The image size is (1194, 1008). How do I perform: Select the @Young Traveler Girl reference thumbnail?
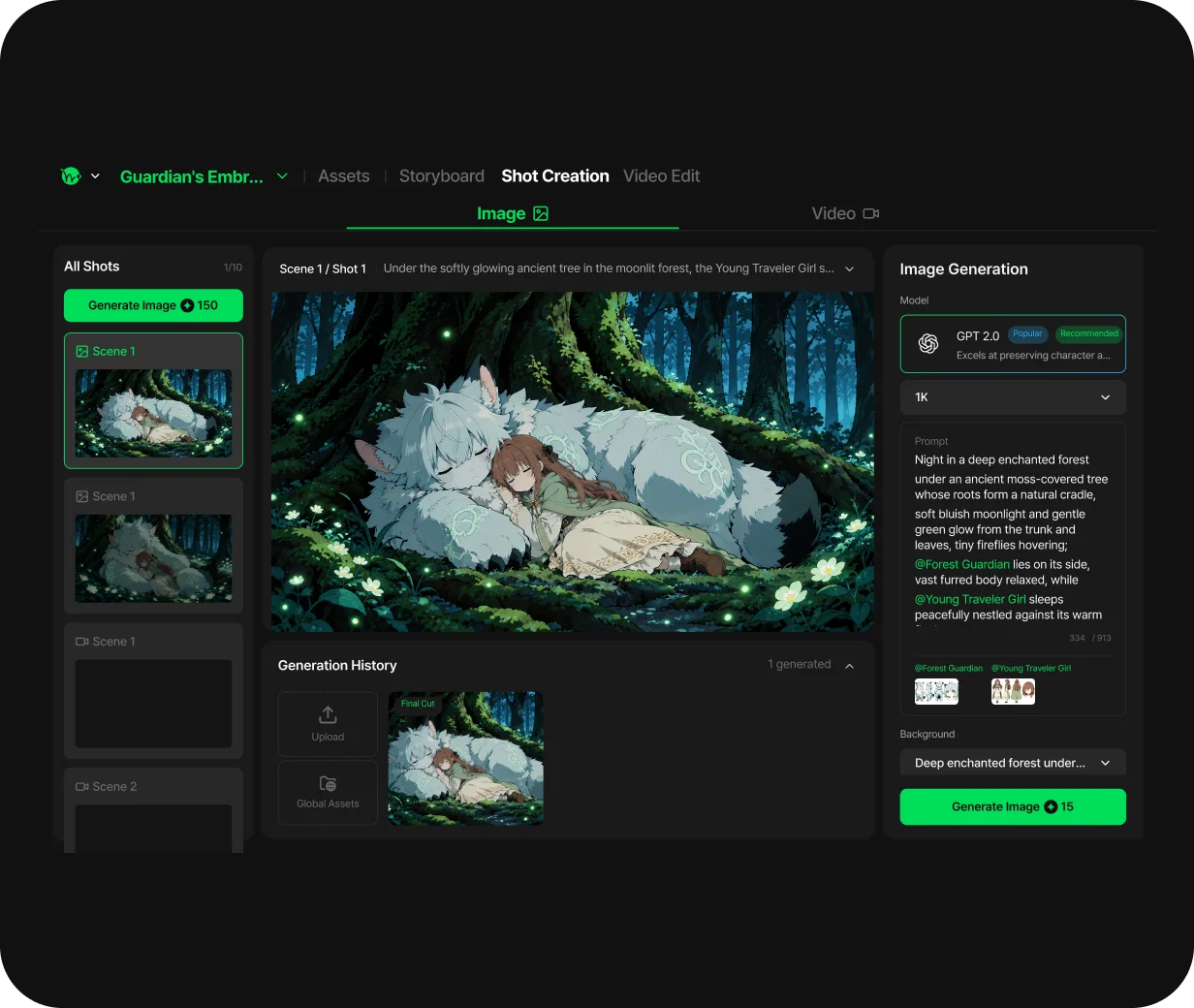(x=1013, y=691)
